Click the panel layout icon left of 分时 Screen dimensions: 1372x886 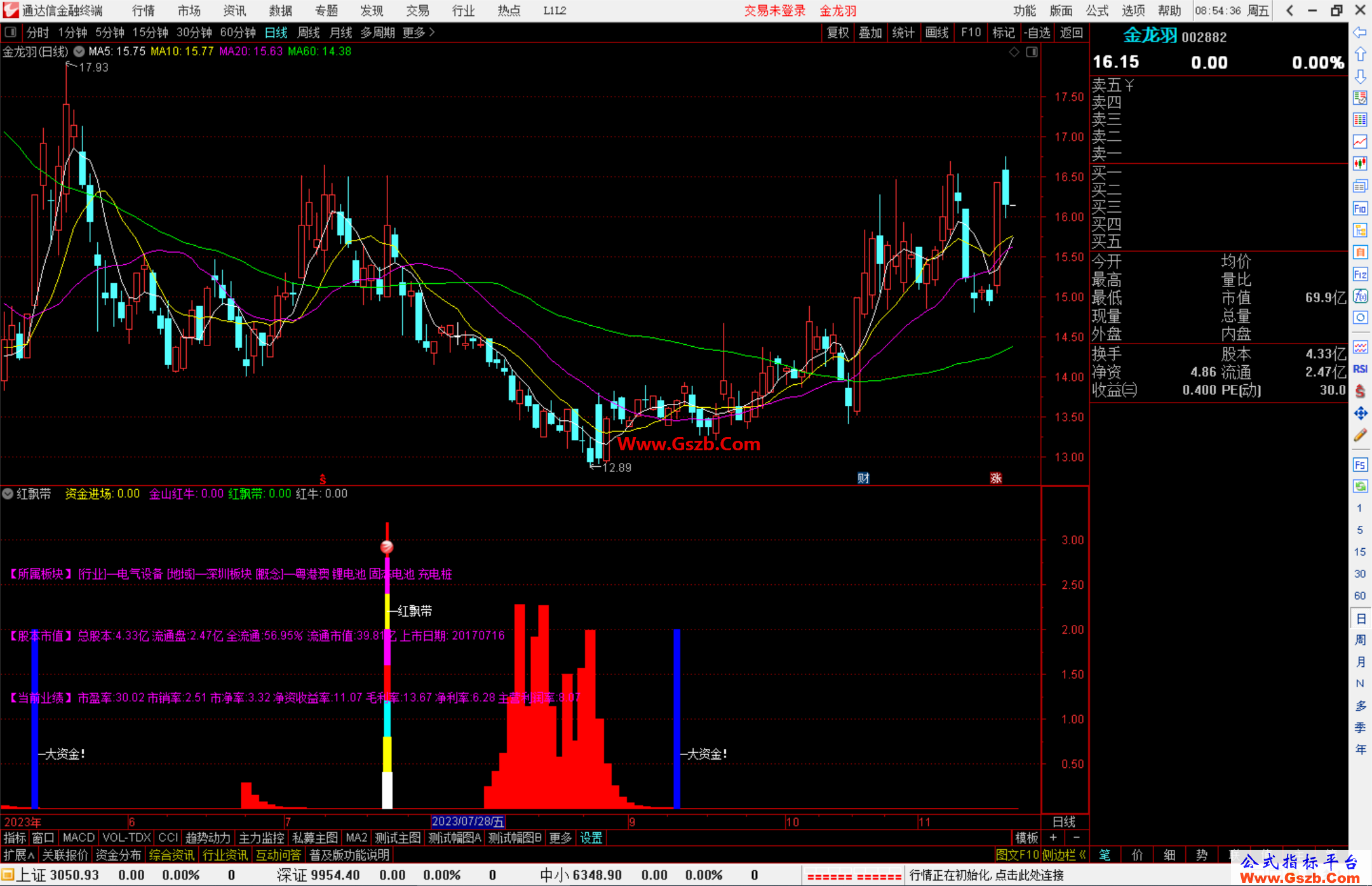coord(10,32)
